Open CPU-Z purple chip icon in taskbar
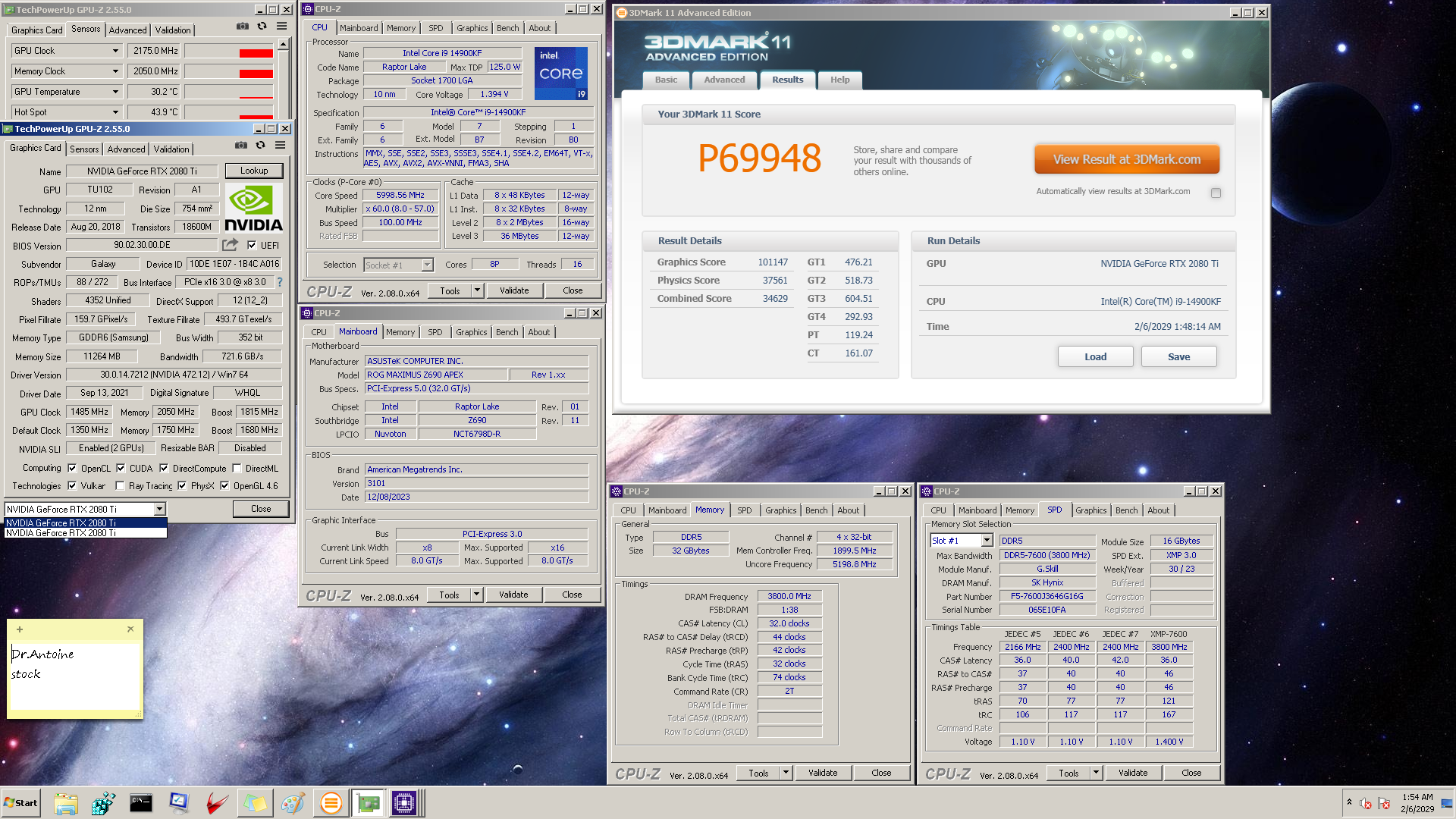Screen dimensions: 1456x819 click(x=404, y=803)
